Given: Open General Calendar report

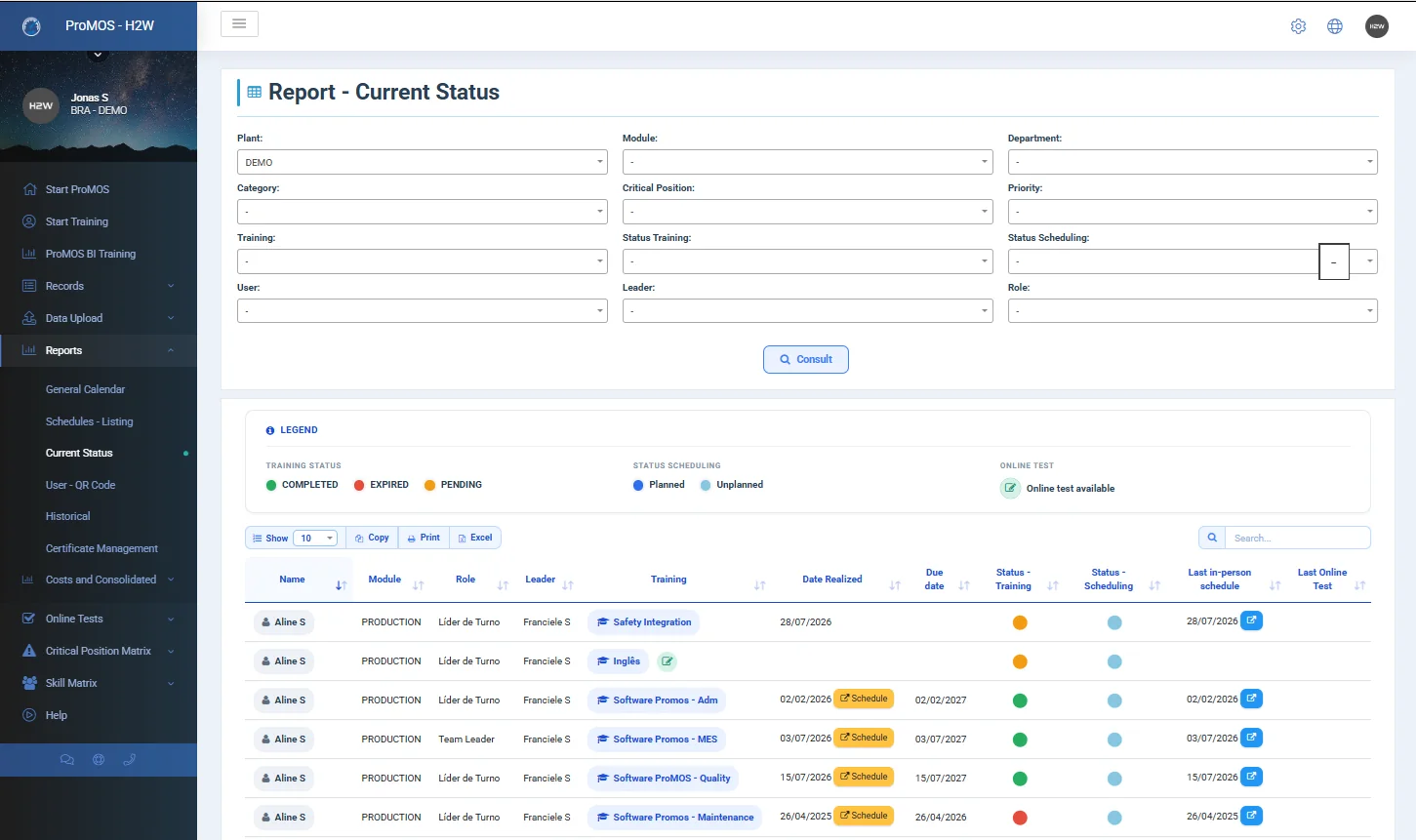Looking at the screenshot, I should 86,389.
